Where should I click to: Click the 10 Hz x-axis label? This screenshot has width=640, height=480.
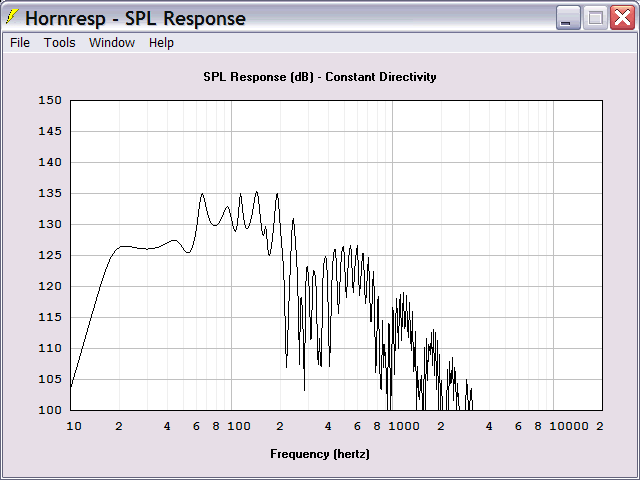(x=74, y=426)
